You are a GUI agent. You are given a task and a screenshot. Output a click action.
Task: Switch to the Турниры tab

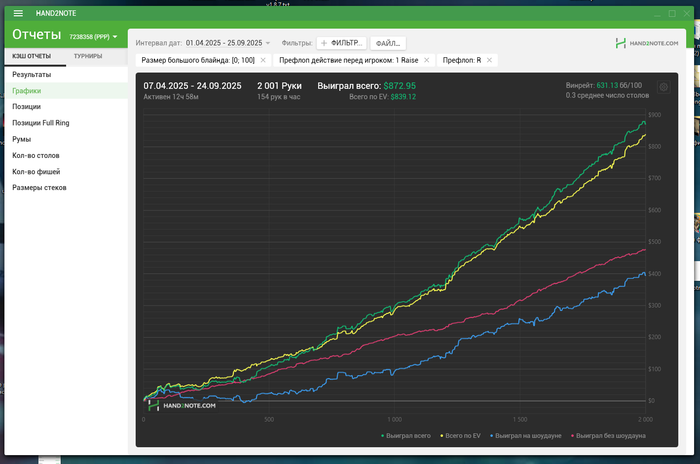tap(88, 56)
